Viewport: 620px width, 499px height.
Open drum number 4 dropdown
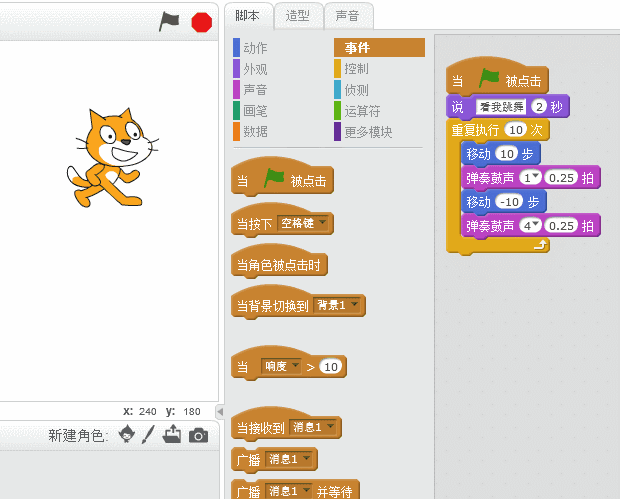point(530,226)
